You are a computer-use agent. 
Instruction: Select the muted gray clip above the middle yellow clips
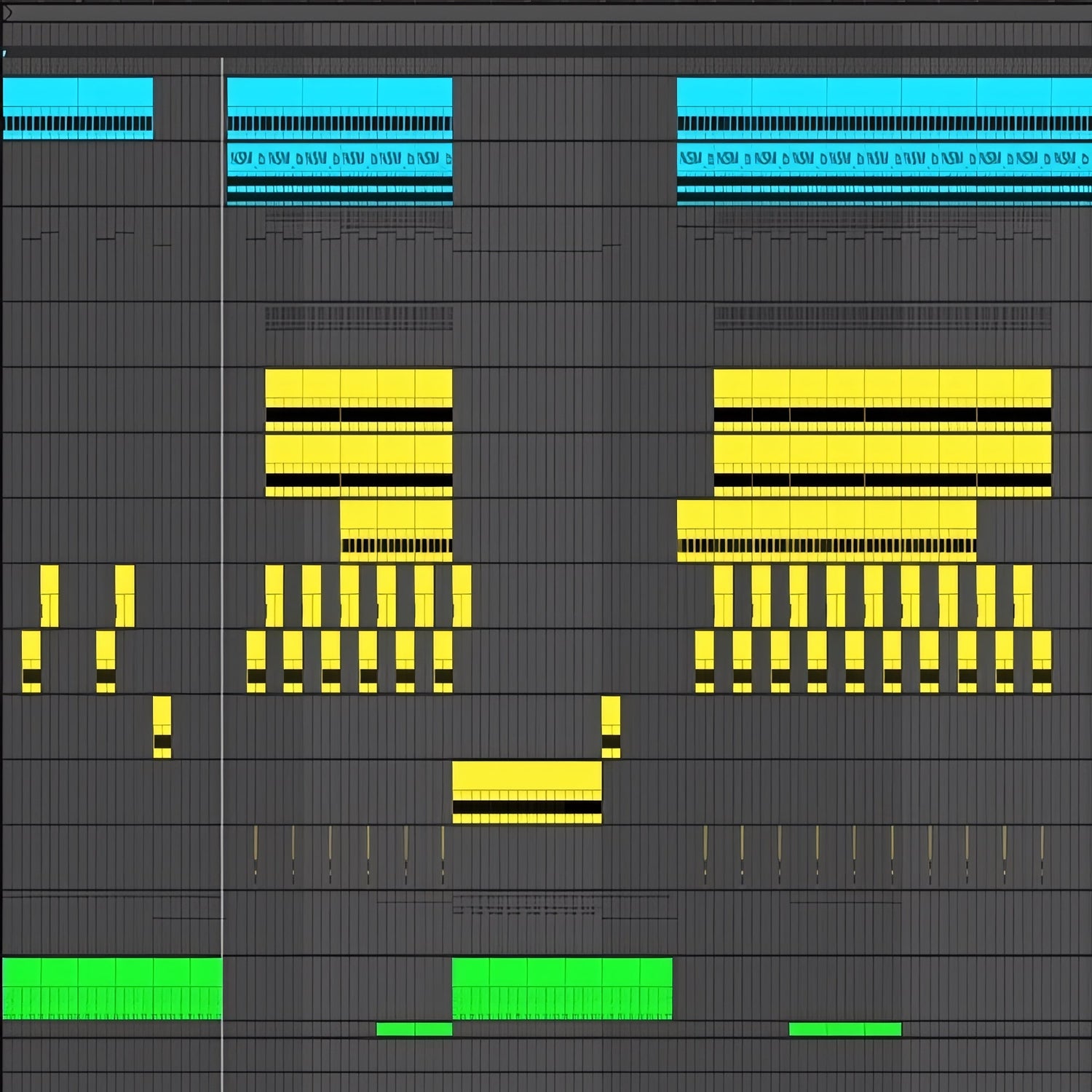point(358,318)
